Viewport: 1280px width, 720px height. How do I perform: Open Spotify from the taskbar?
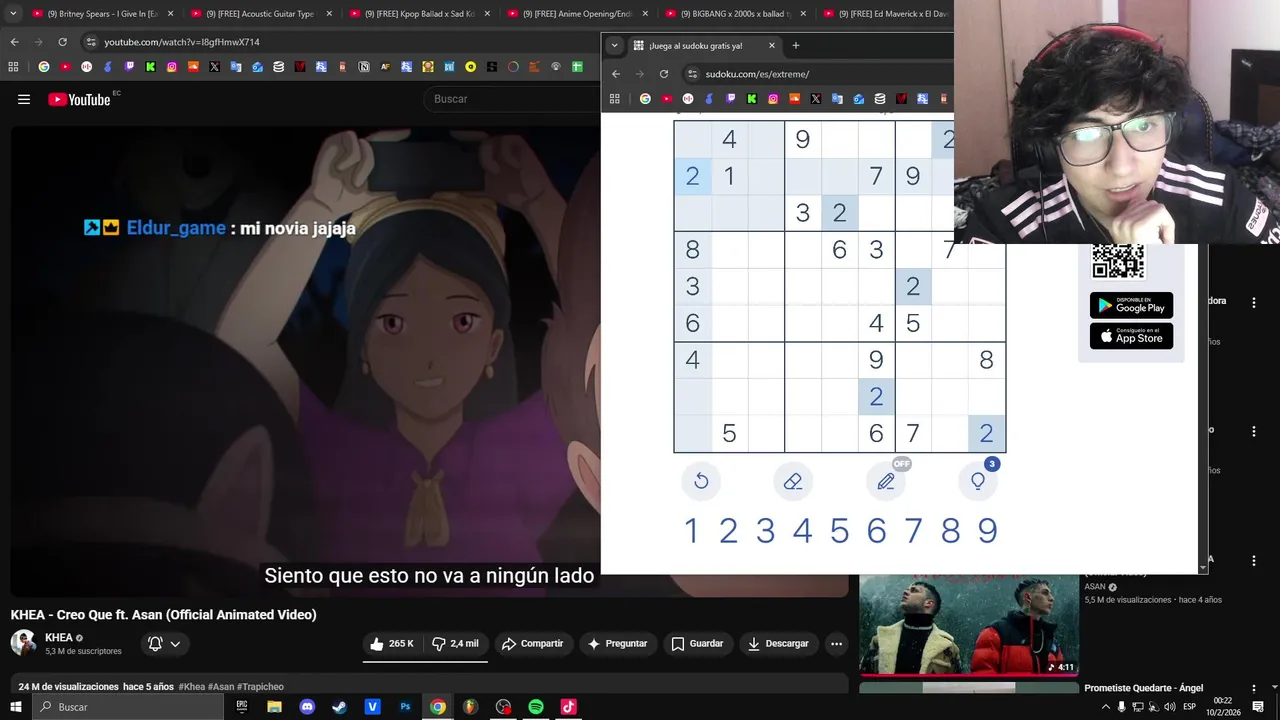pyautogui.click(x=536, y=707)
